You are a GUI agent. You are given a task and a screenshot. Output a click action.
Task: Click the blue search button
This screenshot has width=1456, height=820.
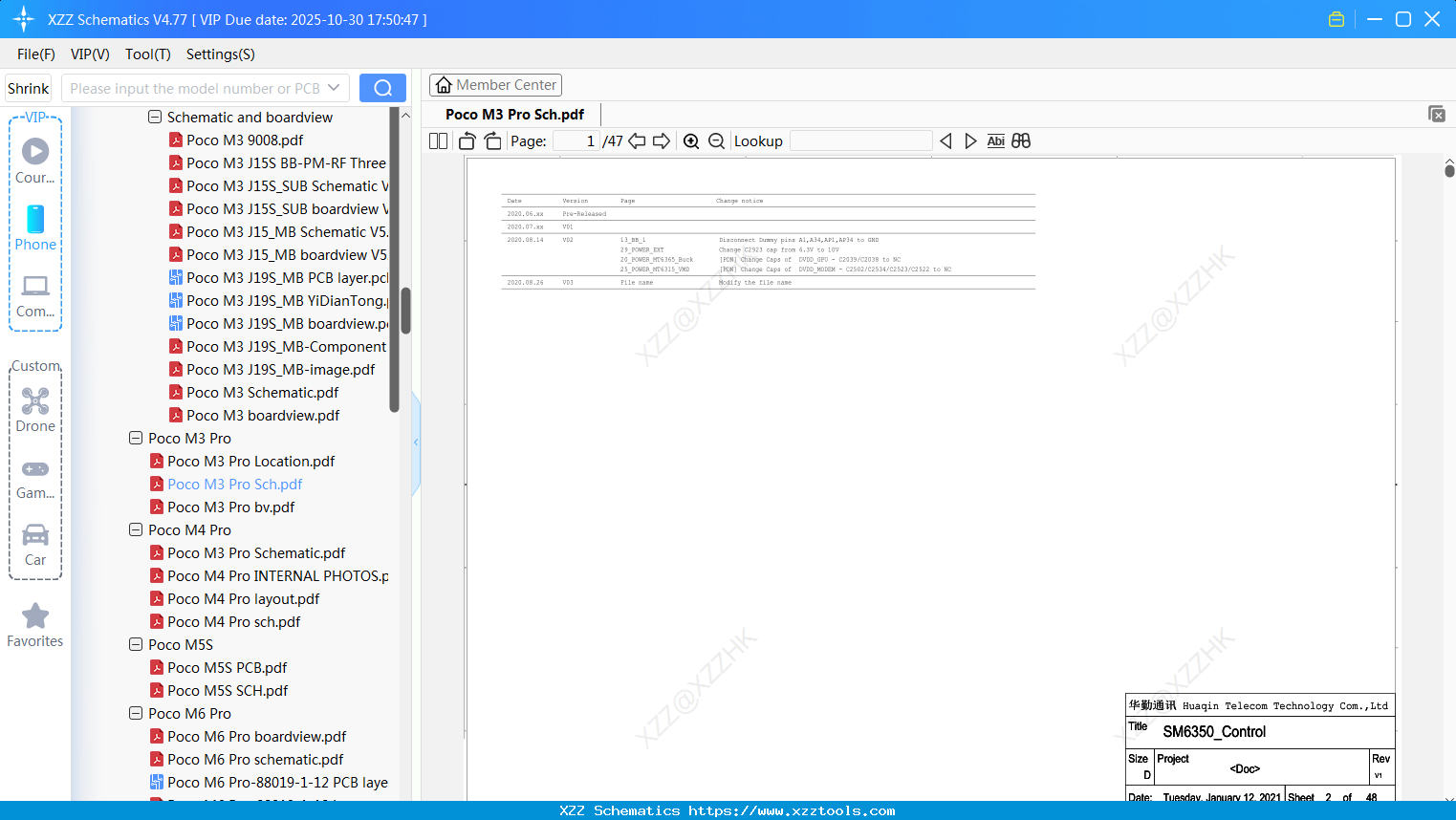pyautogui.click(x=382, y=88)
